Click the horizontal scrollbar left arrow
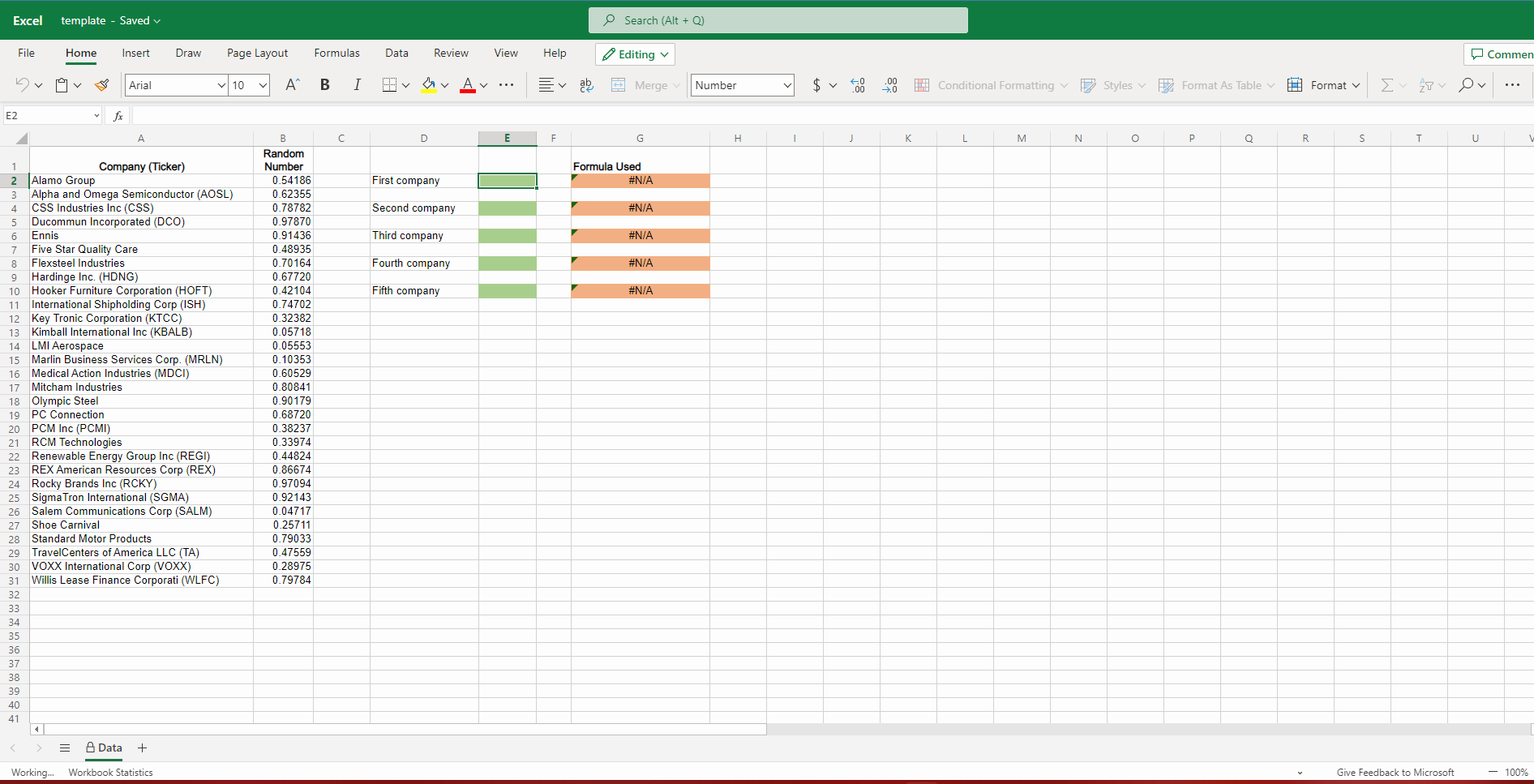1534x784 pixels. click(36, 730)
